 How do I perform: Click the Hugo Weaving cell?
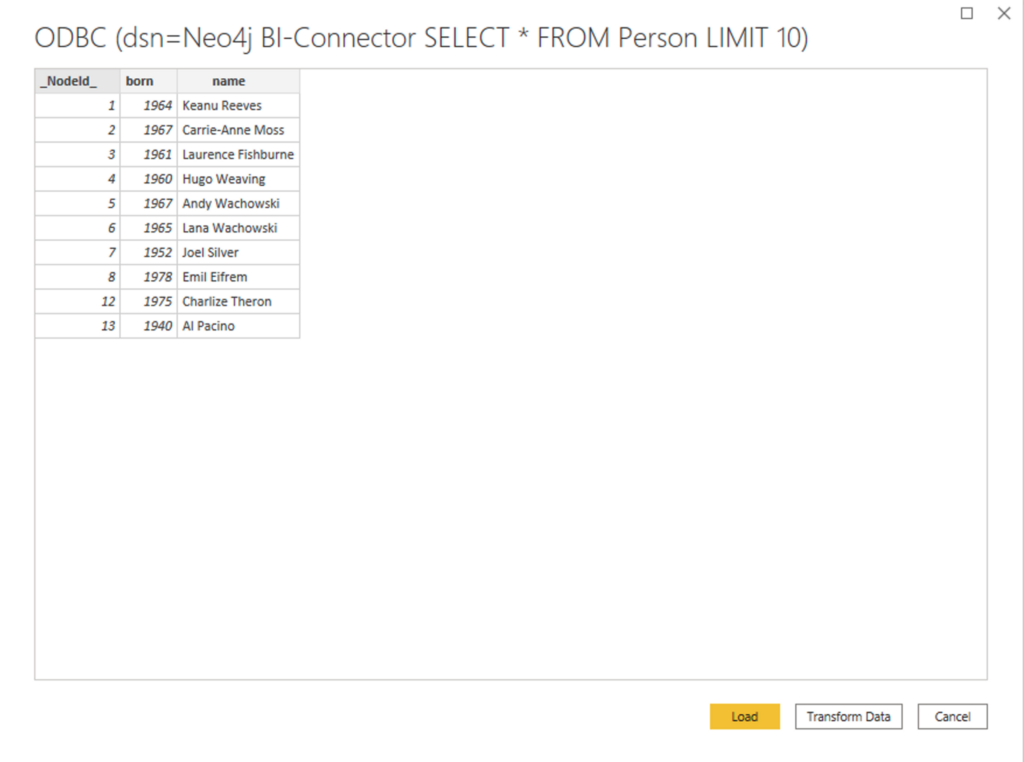tap(238, 179)
